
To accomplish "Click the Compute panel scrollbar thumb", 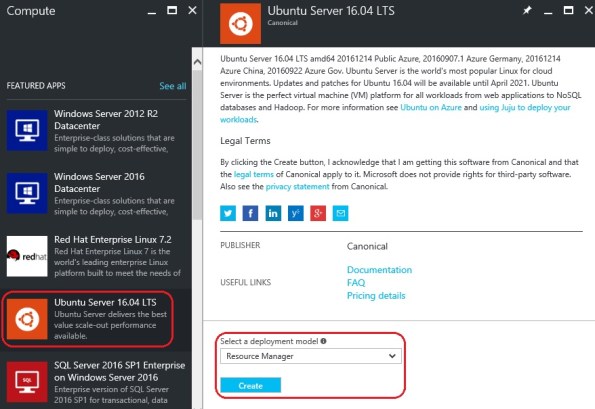I will pyautogui.click(x=197, y=145).
